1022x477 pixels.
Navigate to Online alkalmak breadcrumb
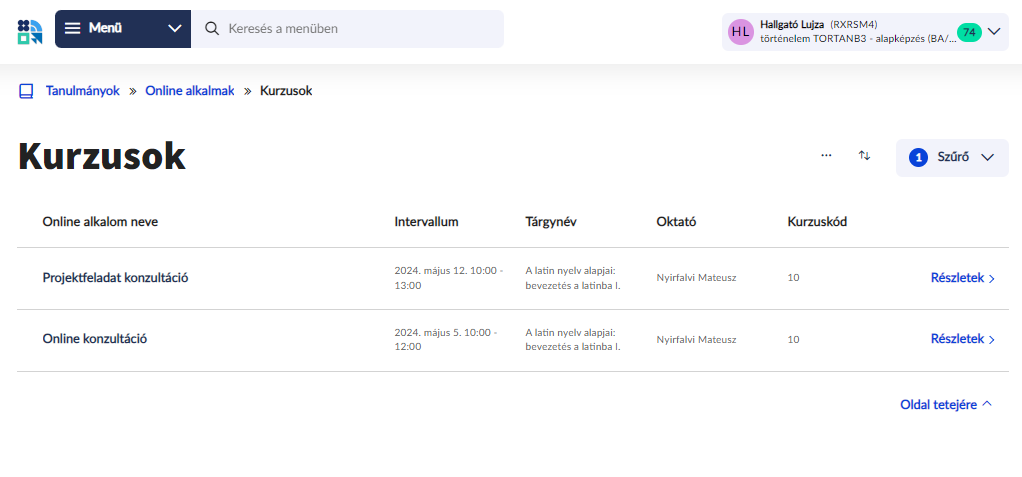(x=189, y=91)
